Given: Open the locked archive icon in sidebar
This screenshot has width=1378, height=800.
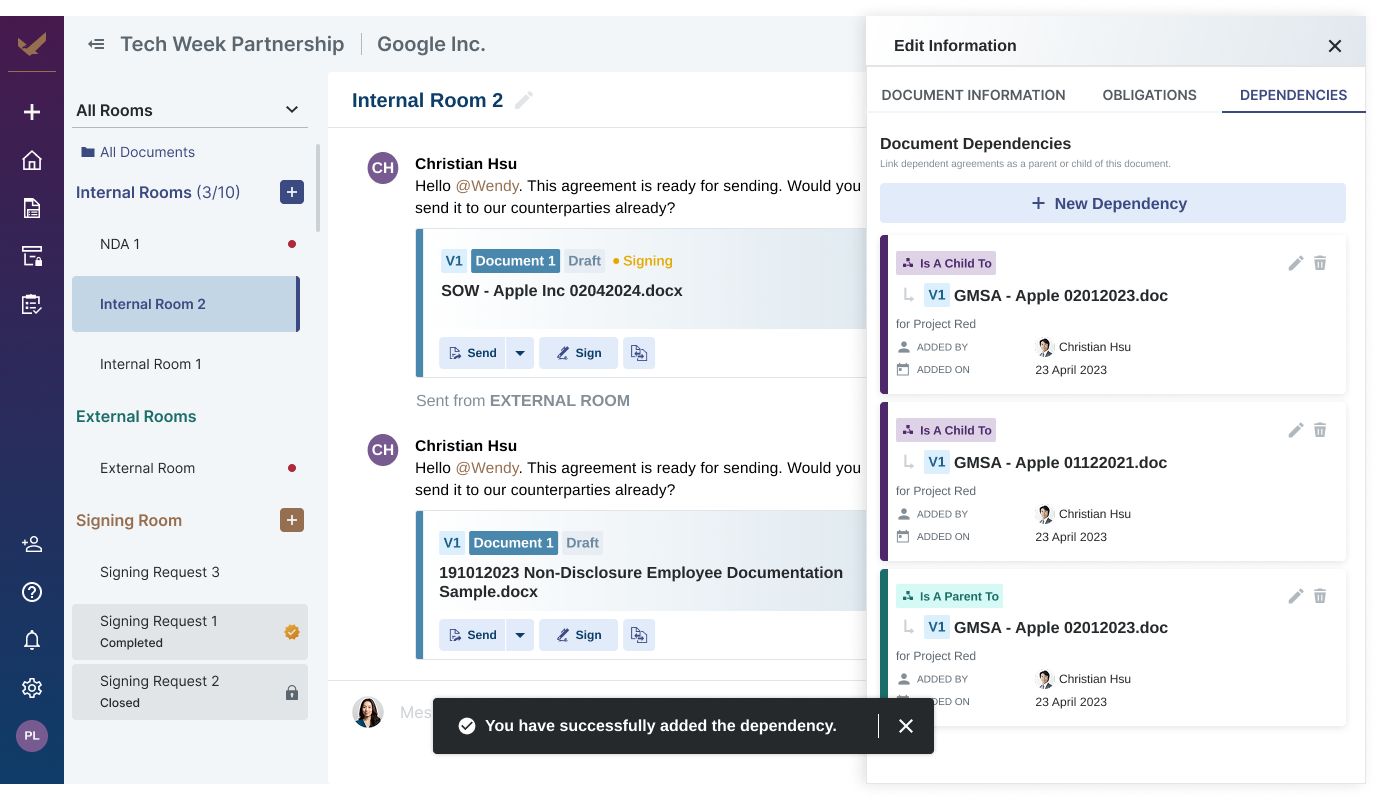Looking at the screenshot, I should pos(32,256).
